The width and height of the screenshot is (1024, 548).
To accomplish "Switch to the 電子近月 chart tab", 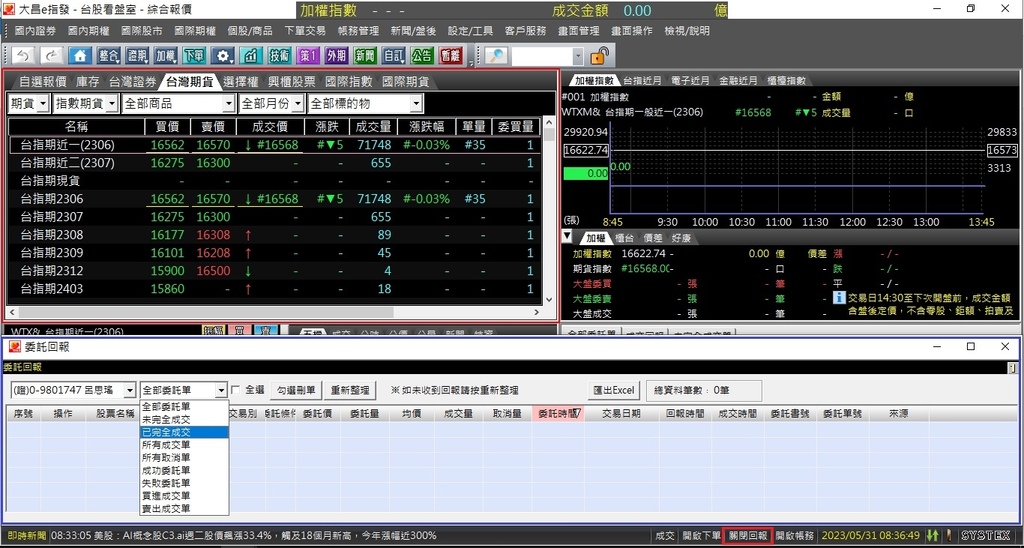I will coord(690,81).
